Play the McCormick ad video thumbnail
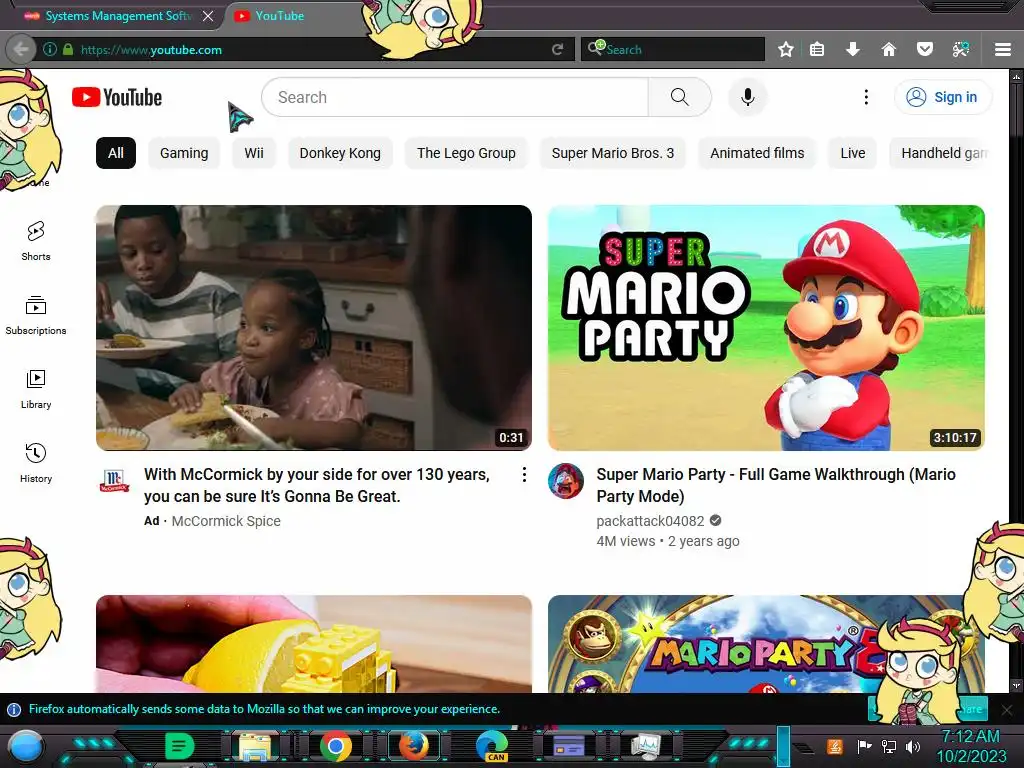The image size is (1024, 768). point(314,328)
